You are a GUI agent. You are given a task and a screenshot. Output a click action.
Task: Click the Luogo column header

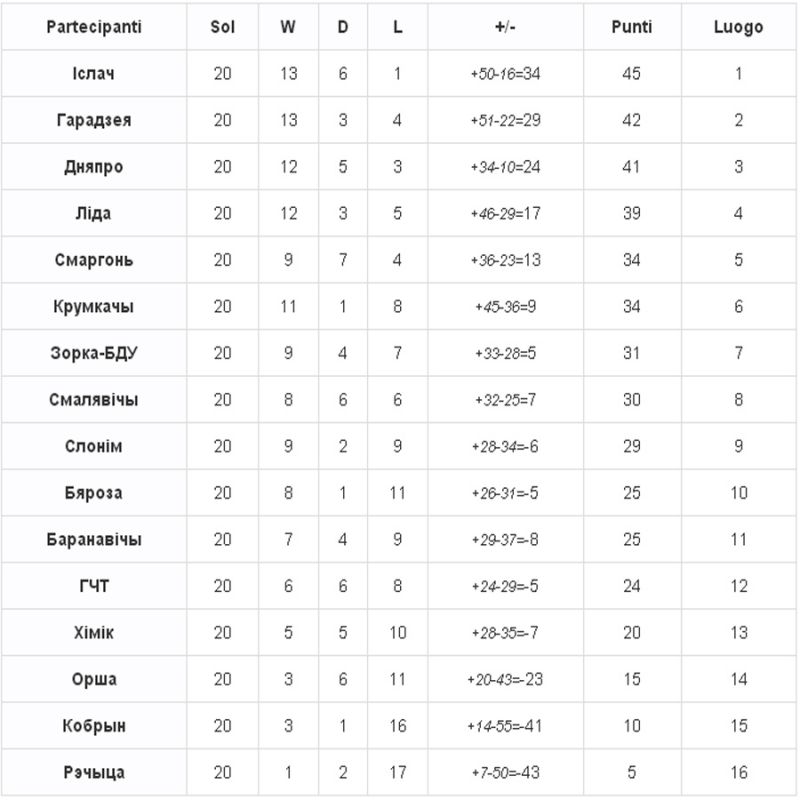[739, 27]
